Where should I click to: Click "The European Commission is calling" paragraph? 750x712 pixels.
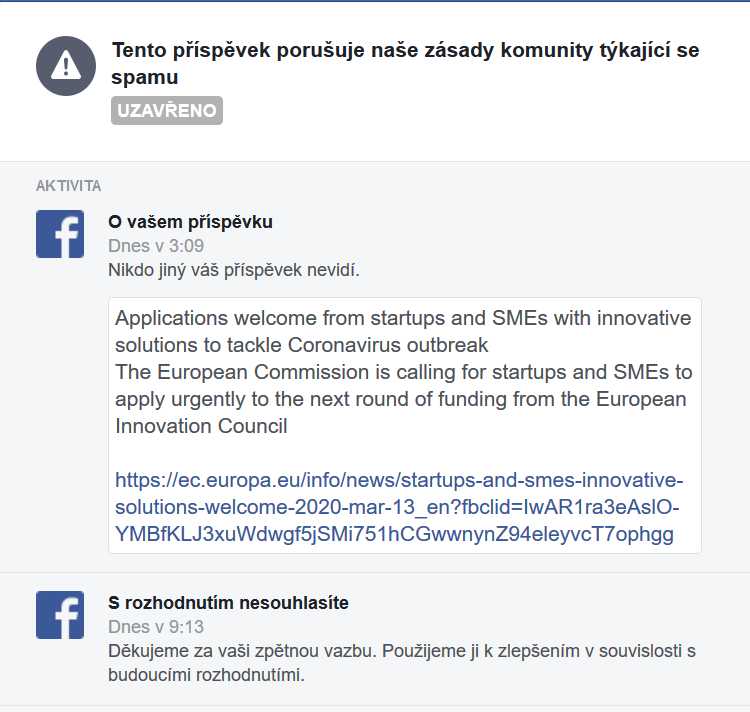tap(403, 372)
